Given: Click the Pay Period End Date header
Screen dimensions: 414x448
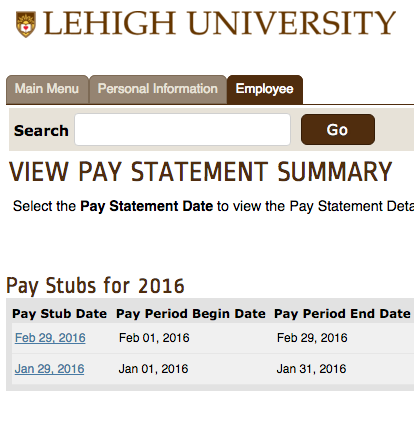Looking at the screenshot, I should point(342,314).
